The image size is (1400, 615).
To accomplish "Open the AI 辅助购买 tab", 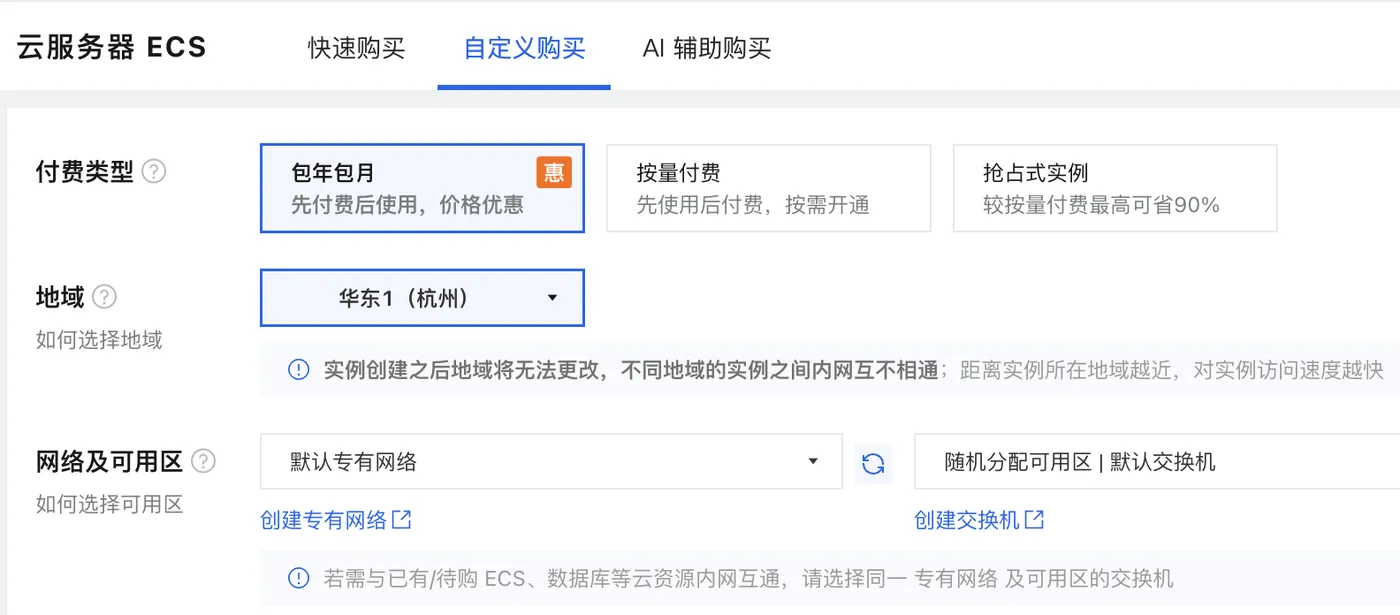I will [x=707, y=48].
